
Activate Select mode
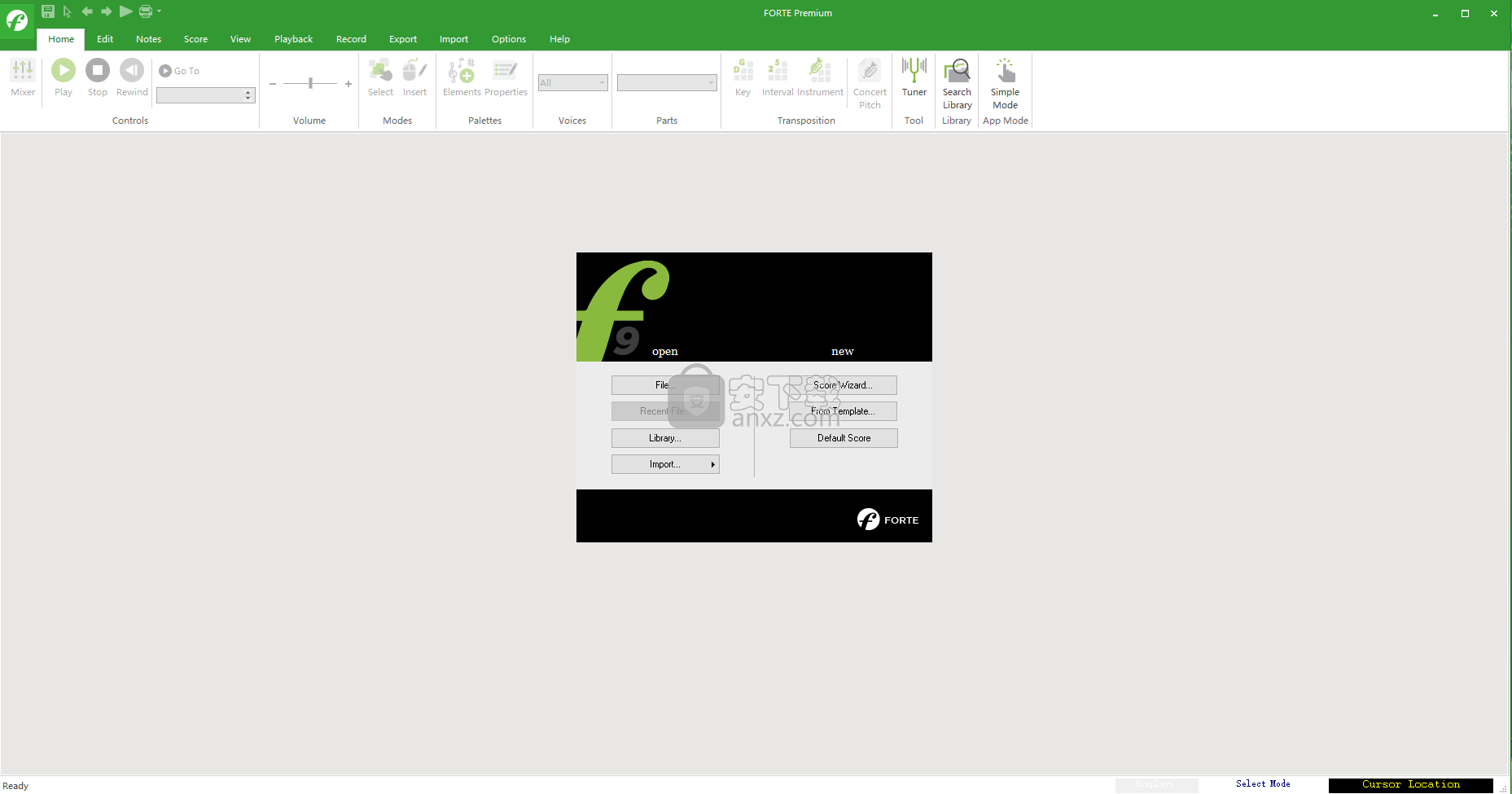[380, 77]
